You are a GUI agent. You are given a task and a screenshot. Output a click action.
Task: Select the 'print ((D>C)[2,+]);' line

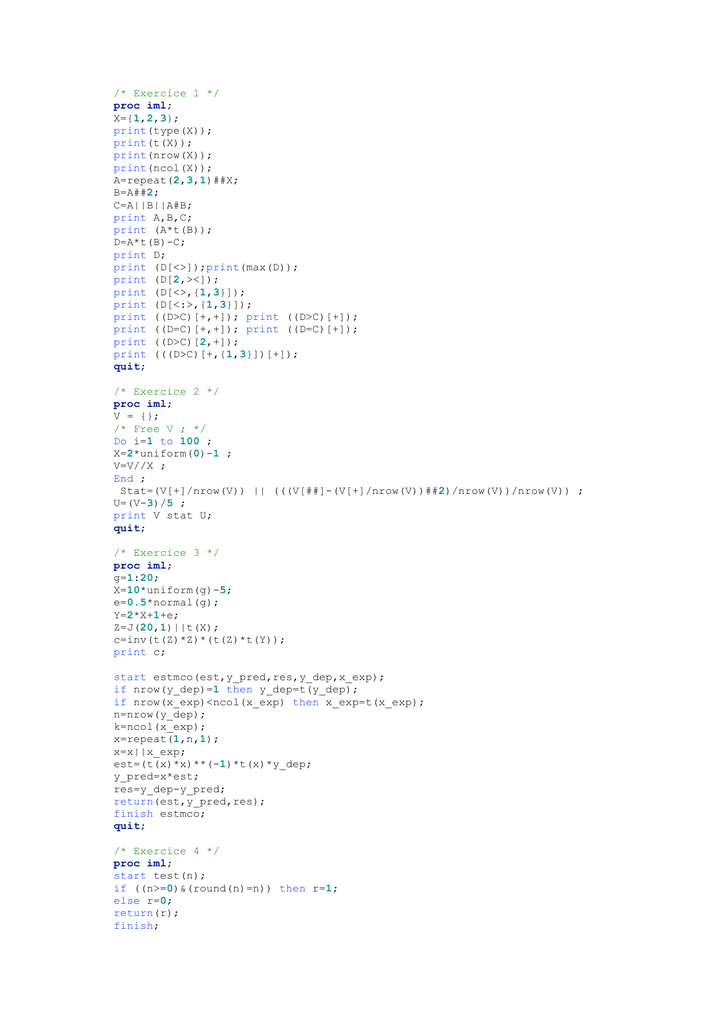coord(176,342)
